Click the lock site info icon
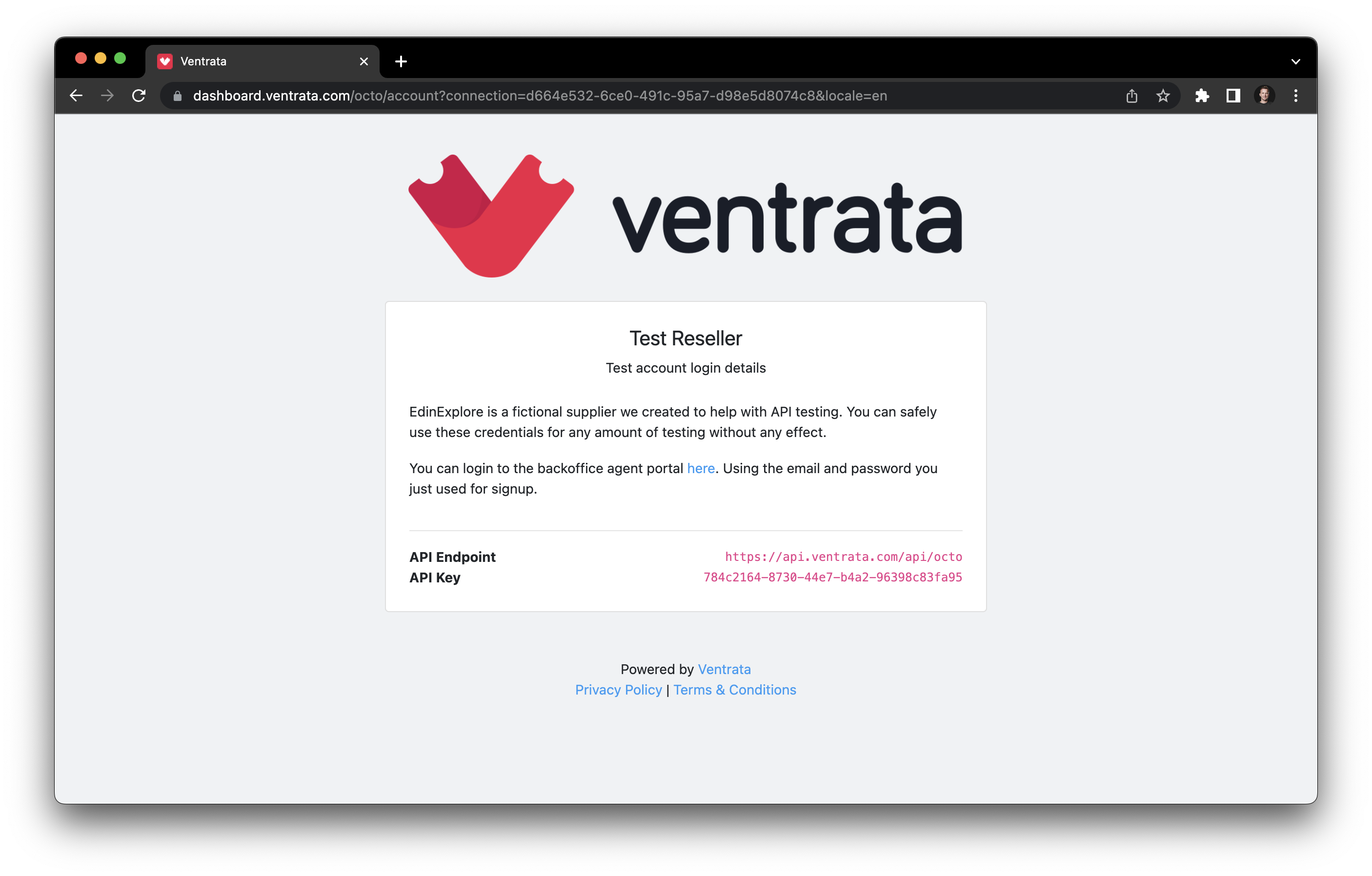 pos(177,96)
